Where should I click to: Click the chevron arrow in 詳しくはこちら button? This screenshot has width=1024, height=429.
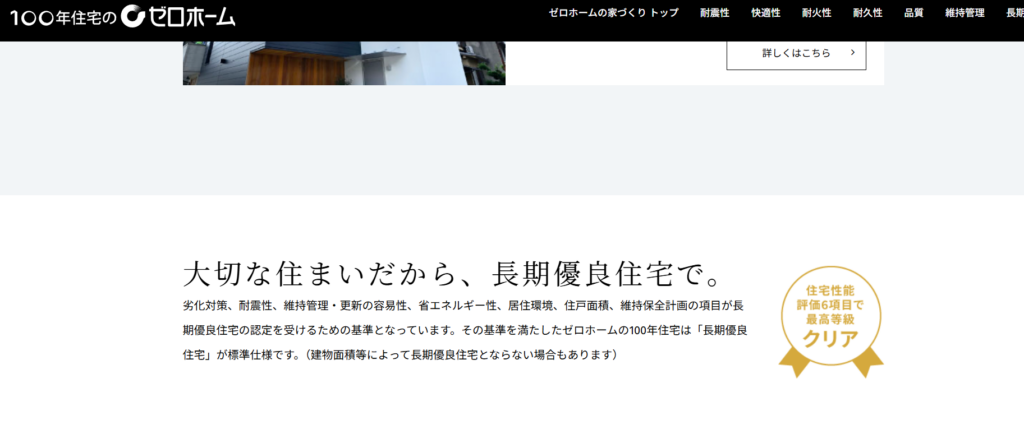coord(852,53)
